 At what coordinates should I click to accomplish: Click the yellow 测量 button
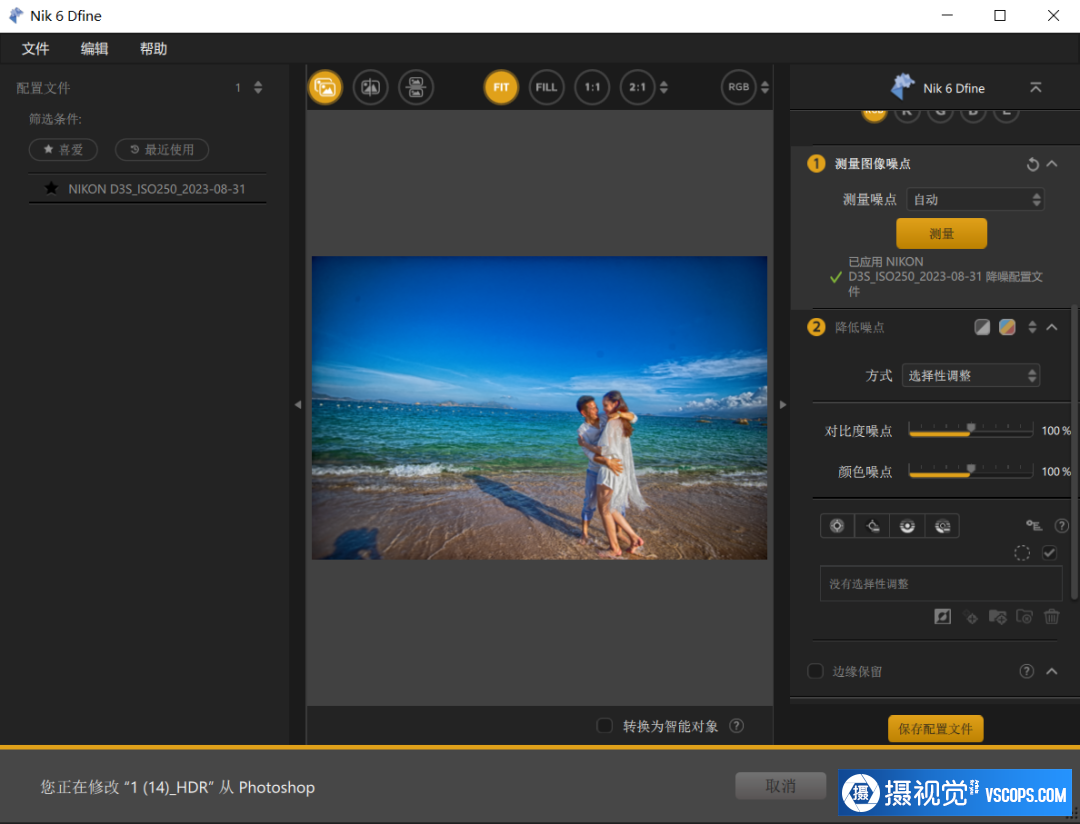tap(941, 233)
